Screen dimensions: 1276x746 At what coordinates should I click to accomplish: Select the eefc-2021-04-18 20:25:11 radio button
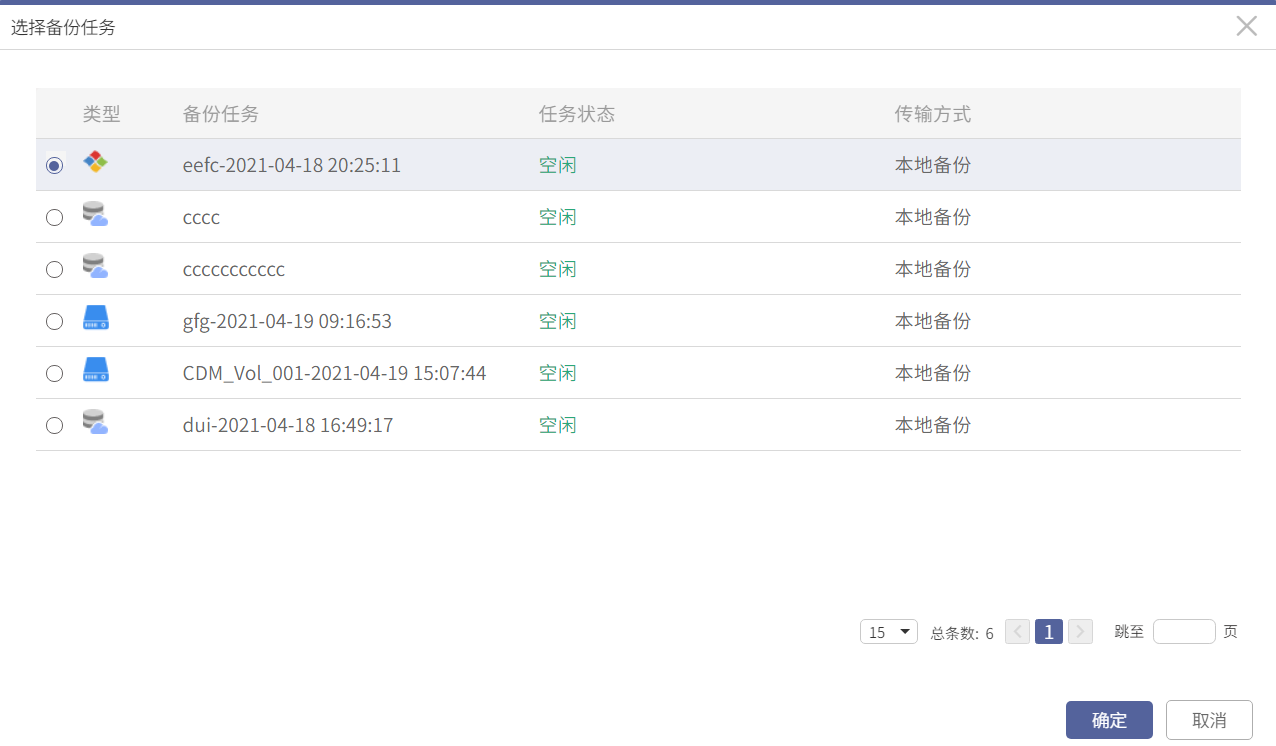tap(55, 165)
